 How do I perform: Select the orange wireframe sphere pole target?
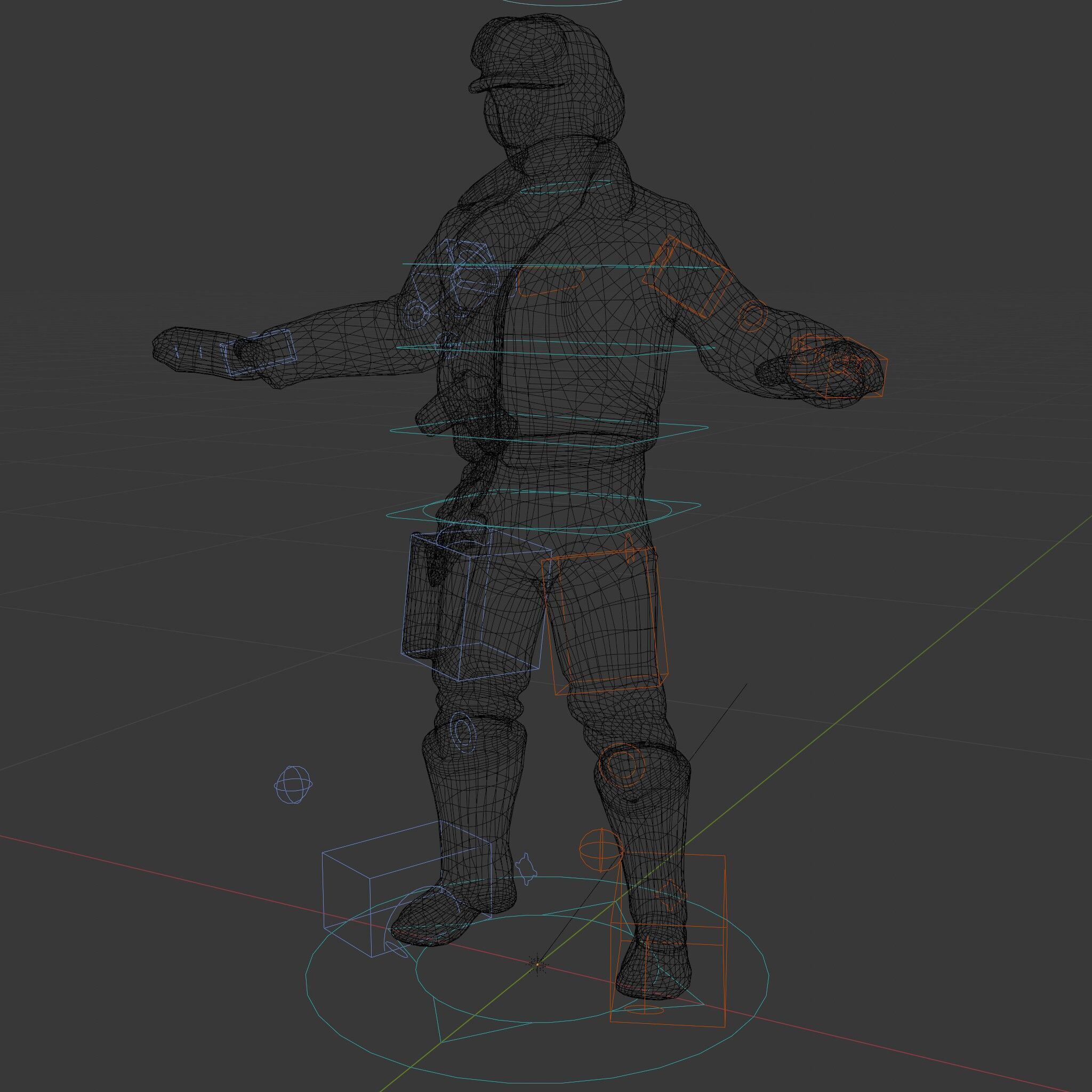[x=601, y=850]
